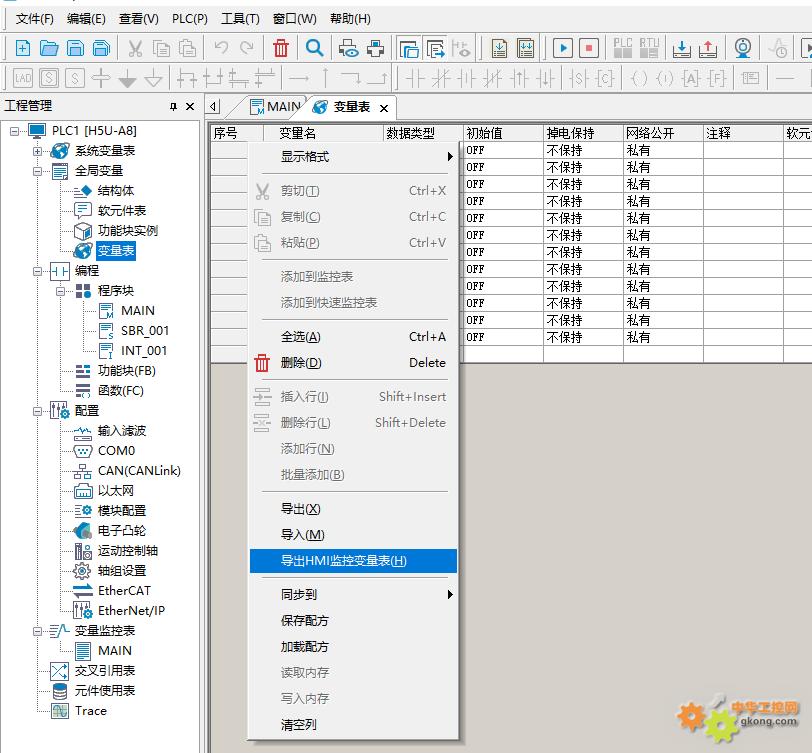Click the magnifier Search toolbar icon
This screenshot has width=812, height=753.
pyautogui.click(x=314, y=48)
